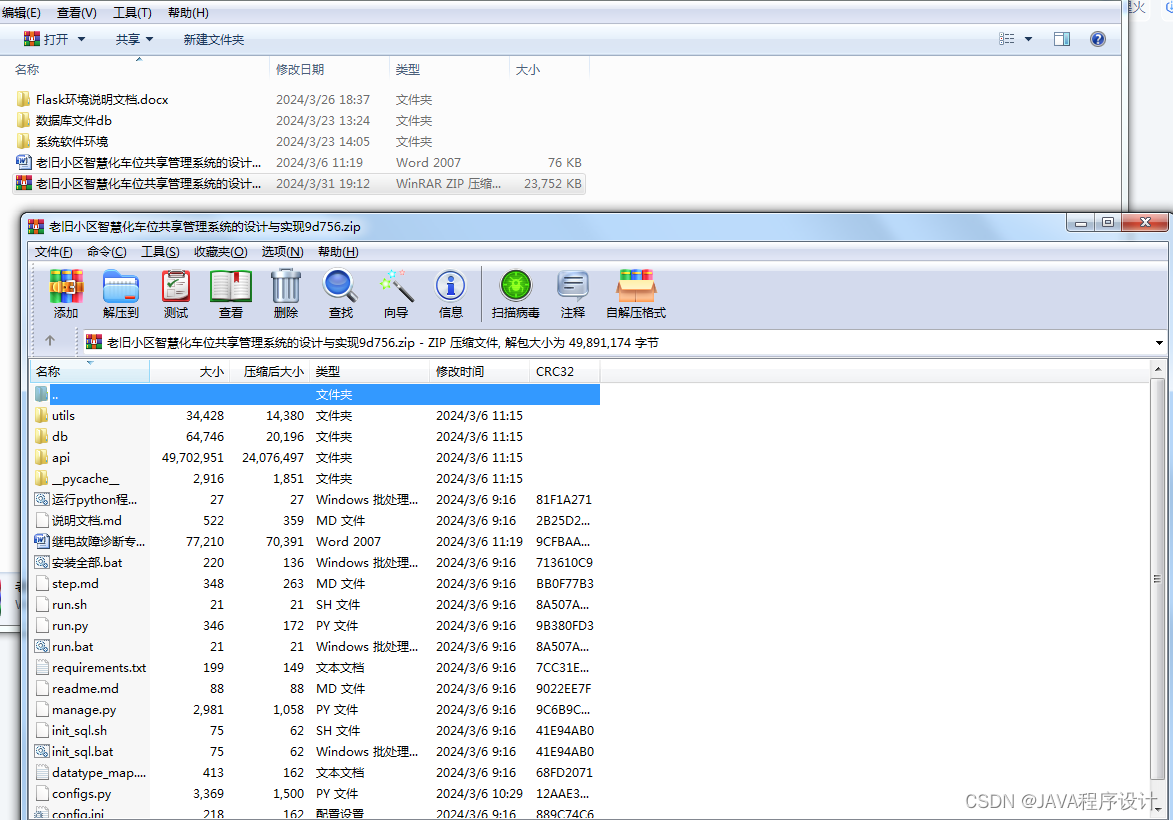This screenshot has width=1173, height=820.
Task: Select the Flask环境说明文档.docx folder icon
Action: tap(23, 100)
